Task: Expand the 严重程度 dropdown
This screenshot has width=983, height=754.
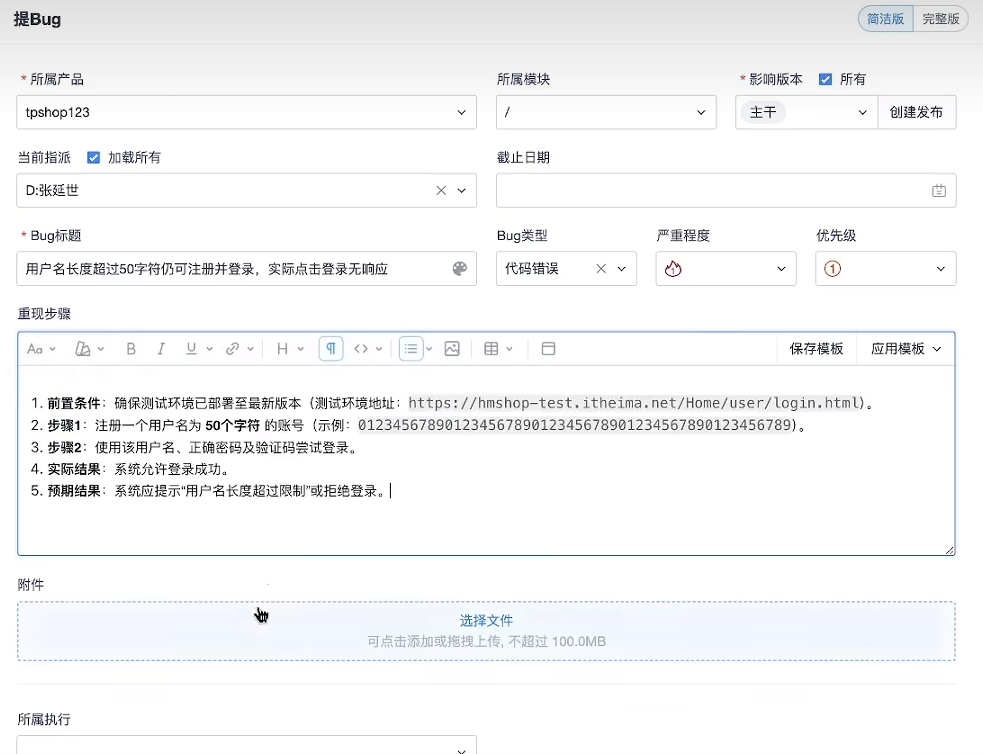Action: point(725,268)
